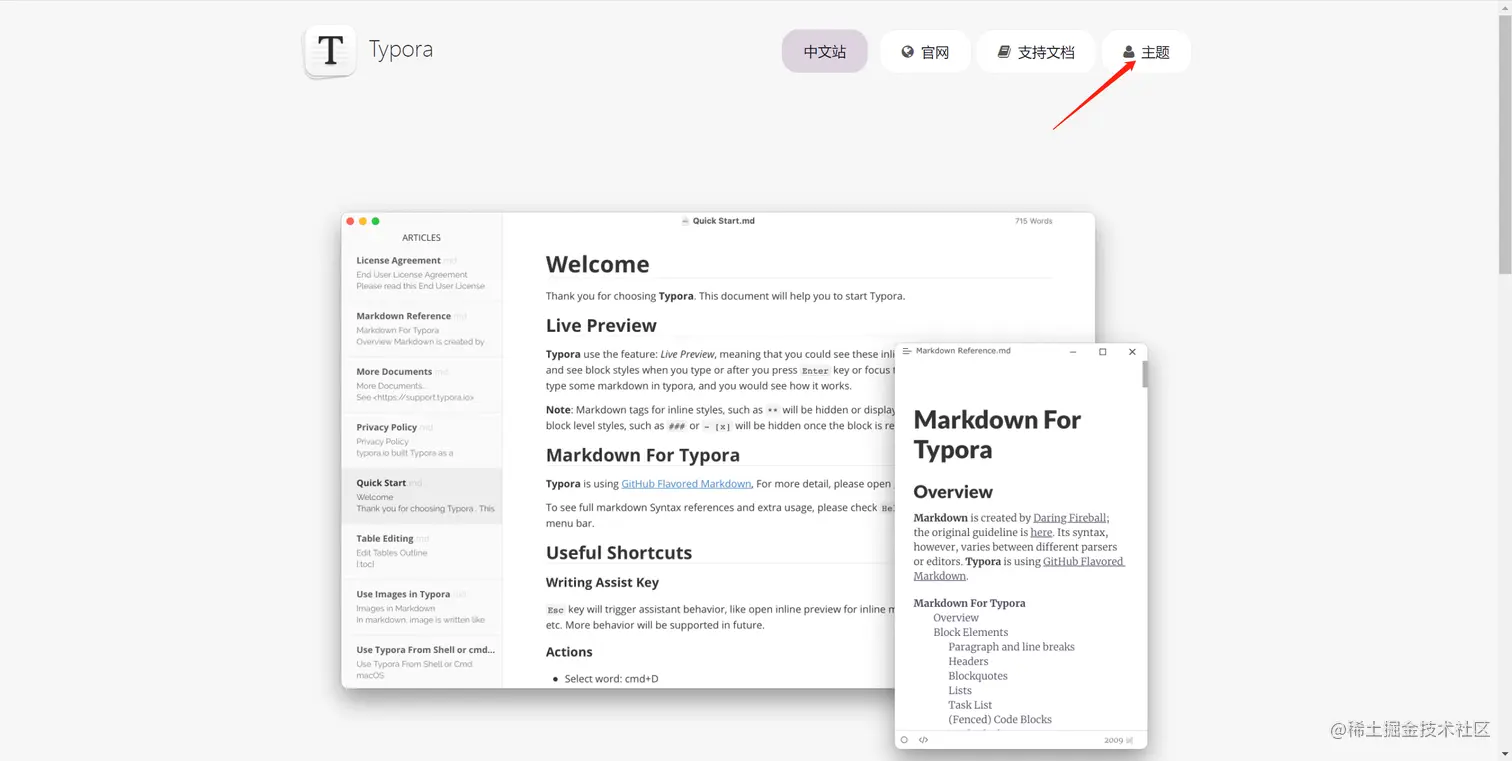Click the globe icon beside 官网
Screen dimensions: 1512x761
coord(908,52)
